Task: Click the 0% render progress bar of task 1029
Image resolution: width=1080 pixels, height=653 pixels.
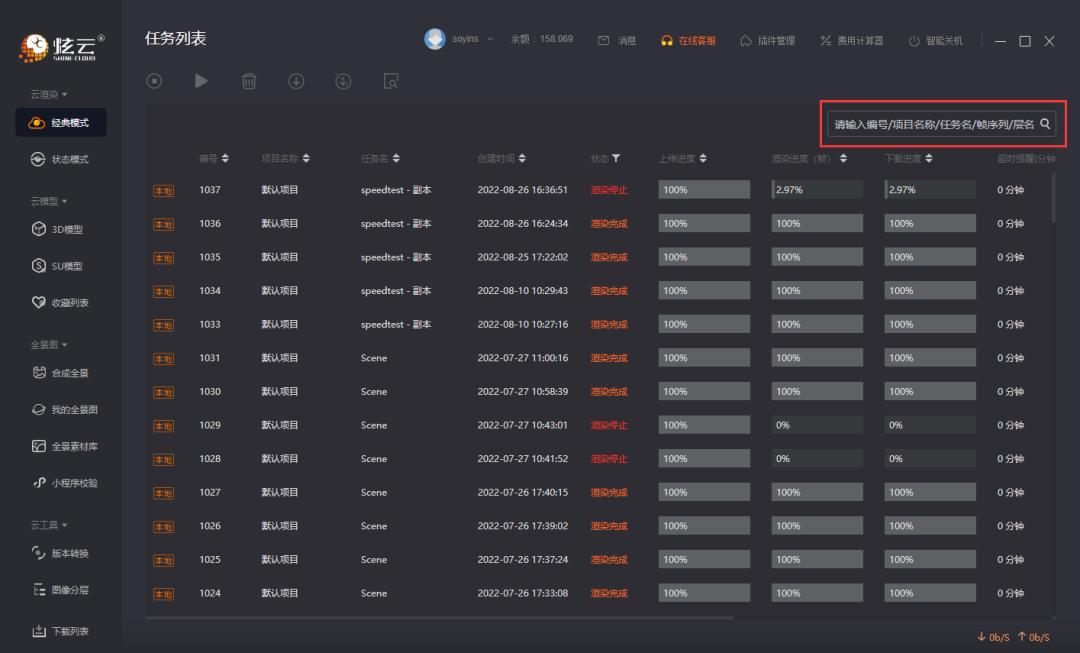Action: pyautogui.click(x=815, y=424)
